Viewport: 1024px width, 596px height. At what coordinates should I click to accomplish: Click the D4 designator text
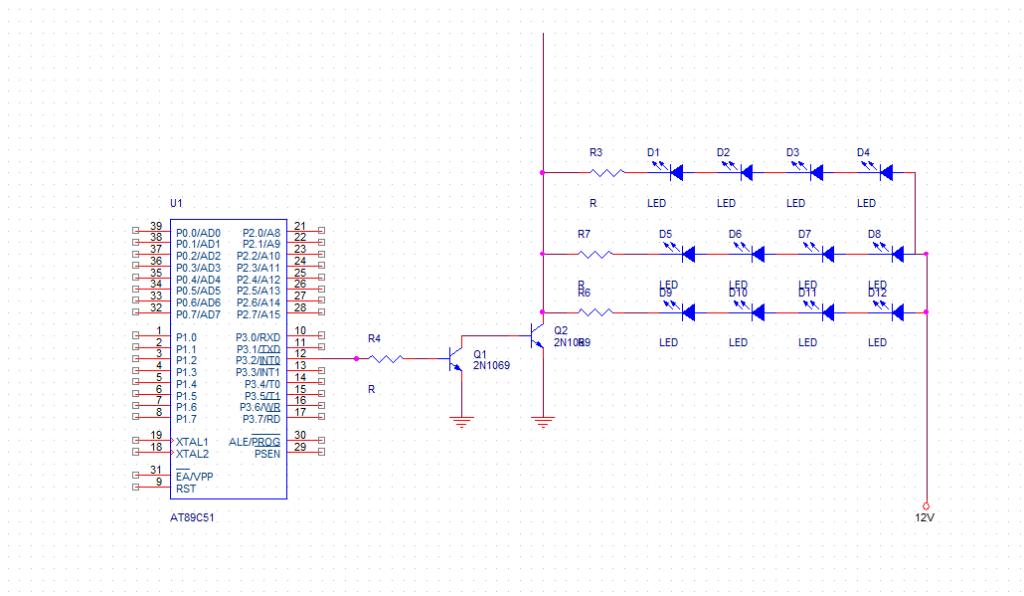pyautogui.click(x=863, y=152)
